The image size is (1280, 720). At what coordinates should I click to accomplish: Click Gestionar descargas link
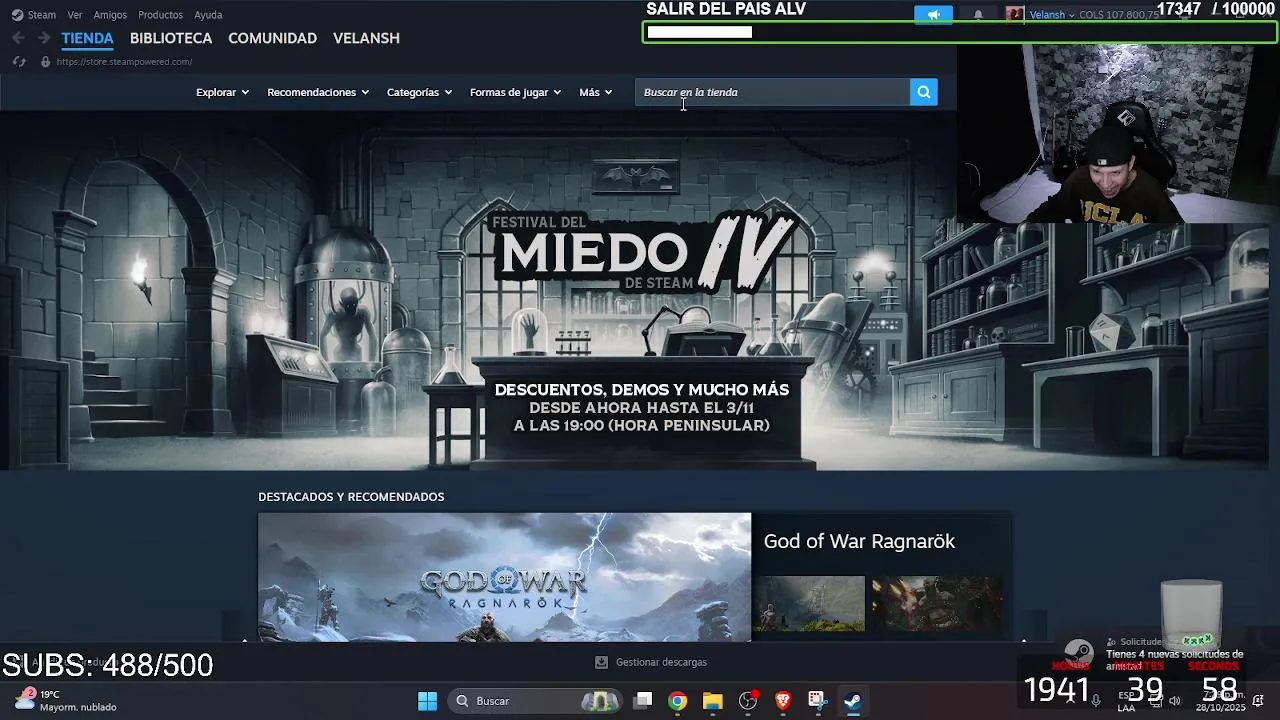[661, 662]
